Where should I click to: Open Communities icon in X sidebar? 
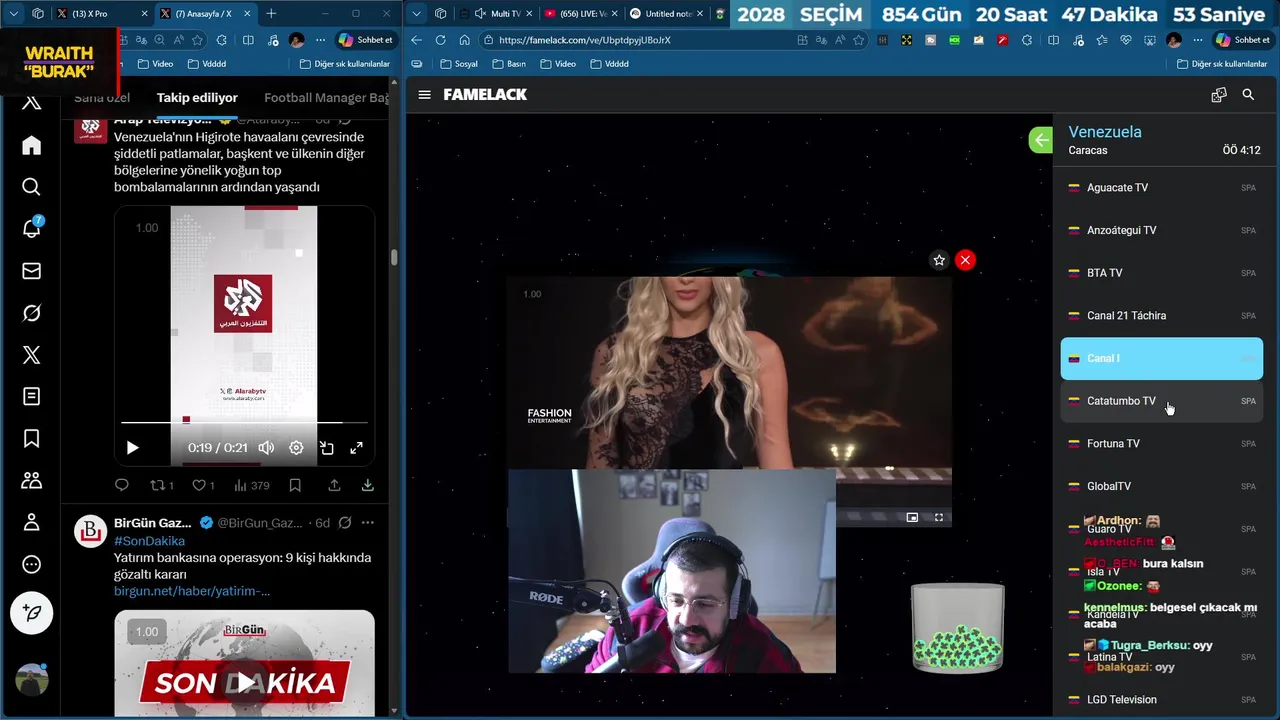click(x=31, y=481)
